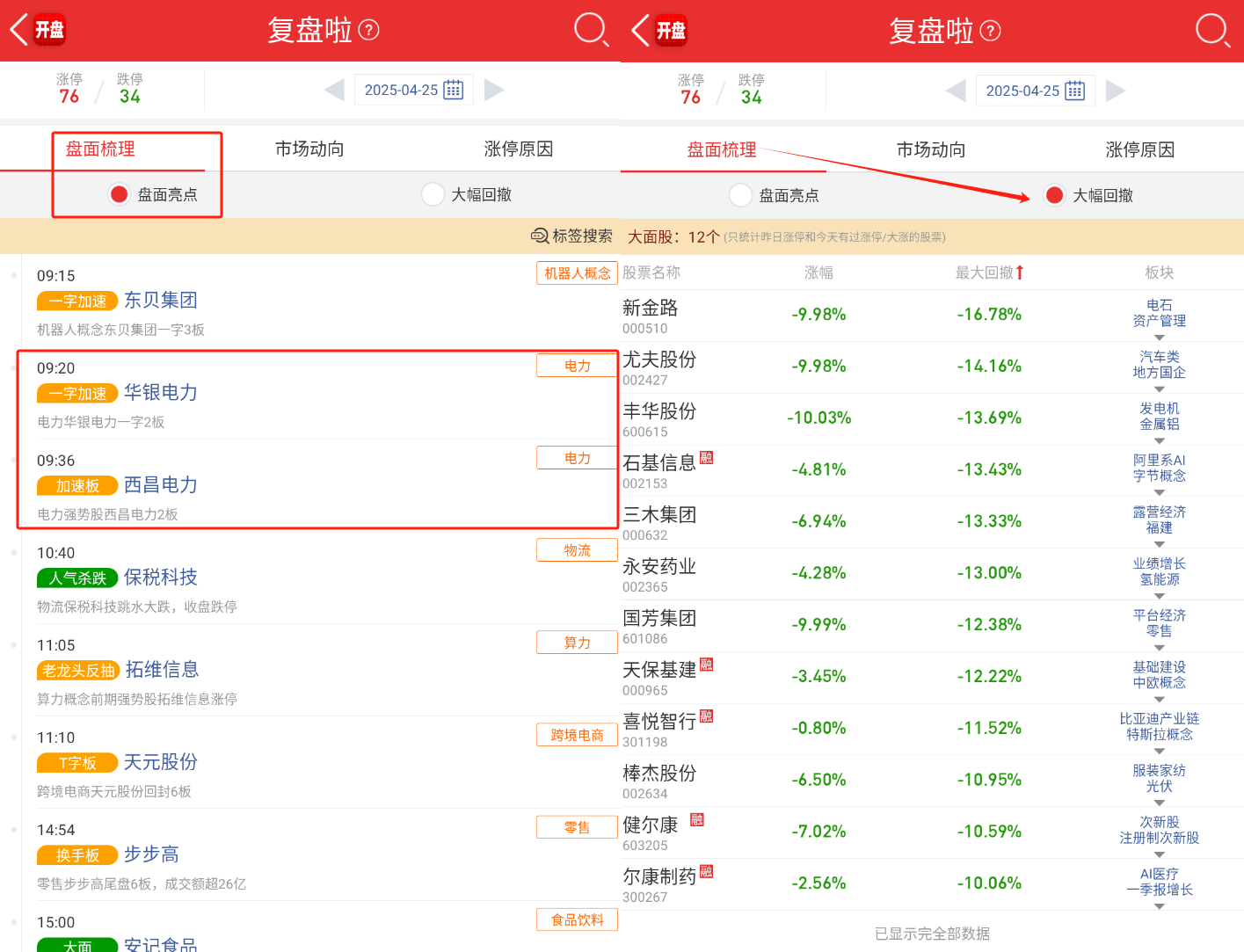Select 大幅回撤 radio in right panel
This screenshot has width=1244, height=952.
coord(1054,195)
